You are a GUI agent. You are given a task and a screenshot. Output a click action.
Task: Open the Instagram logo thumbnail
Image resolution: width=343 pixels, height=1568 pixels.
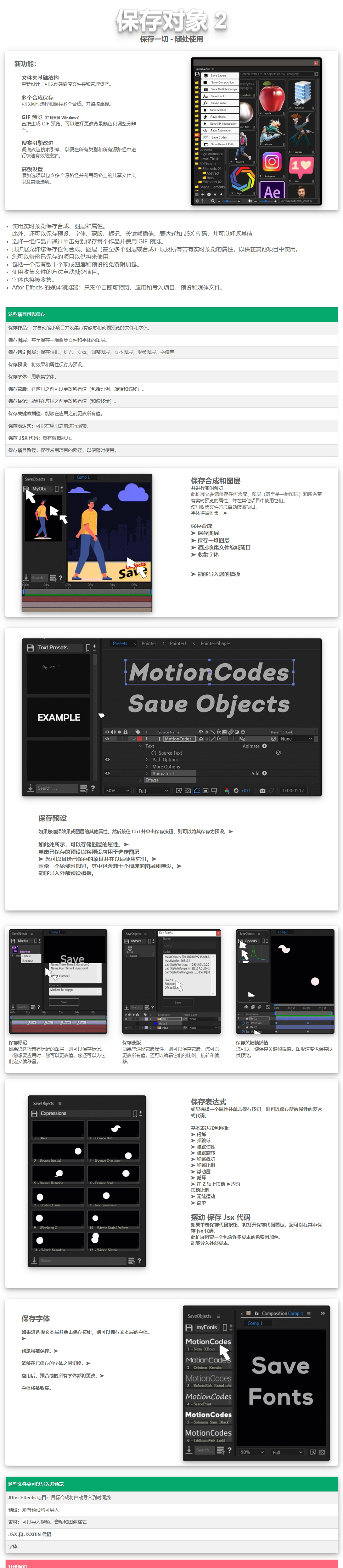point(272,163)
